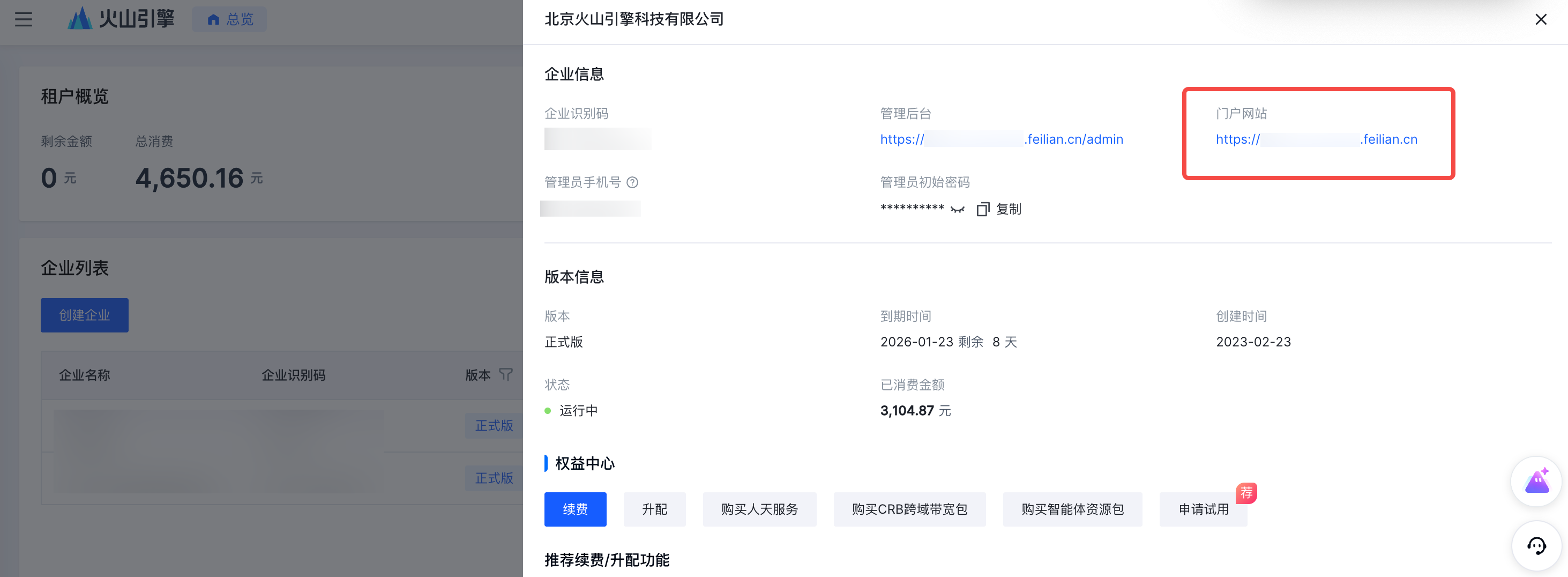Filter the 版本 column

click(505, 375)
